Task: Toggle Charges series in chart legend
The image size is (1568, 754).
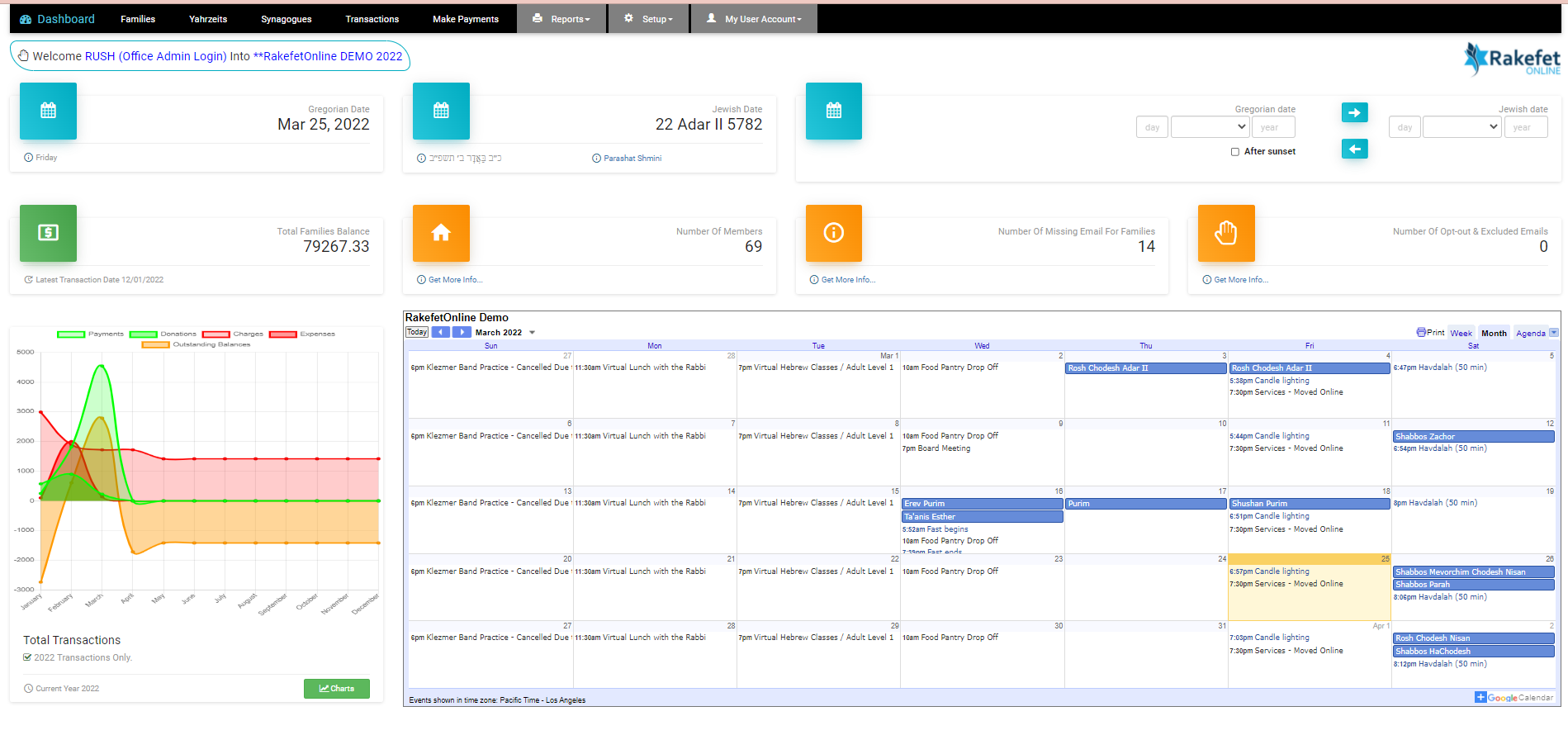Action: 233,334
